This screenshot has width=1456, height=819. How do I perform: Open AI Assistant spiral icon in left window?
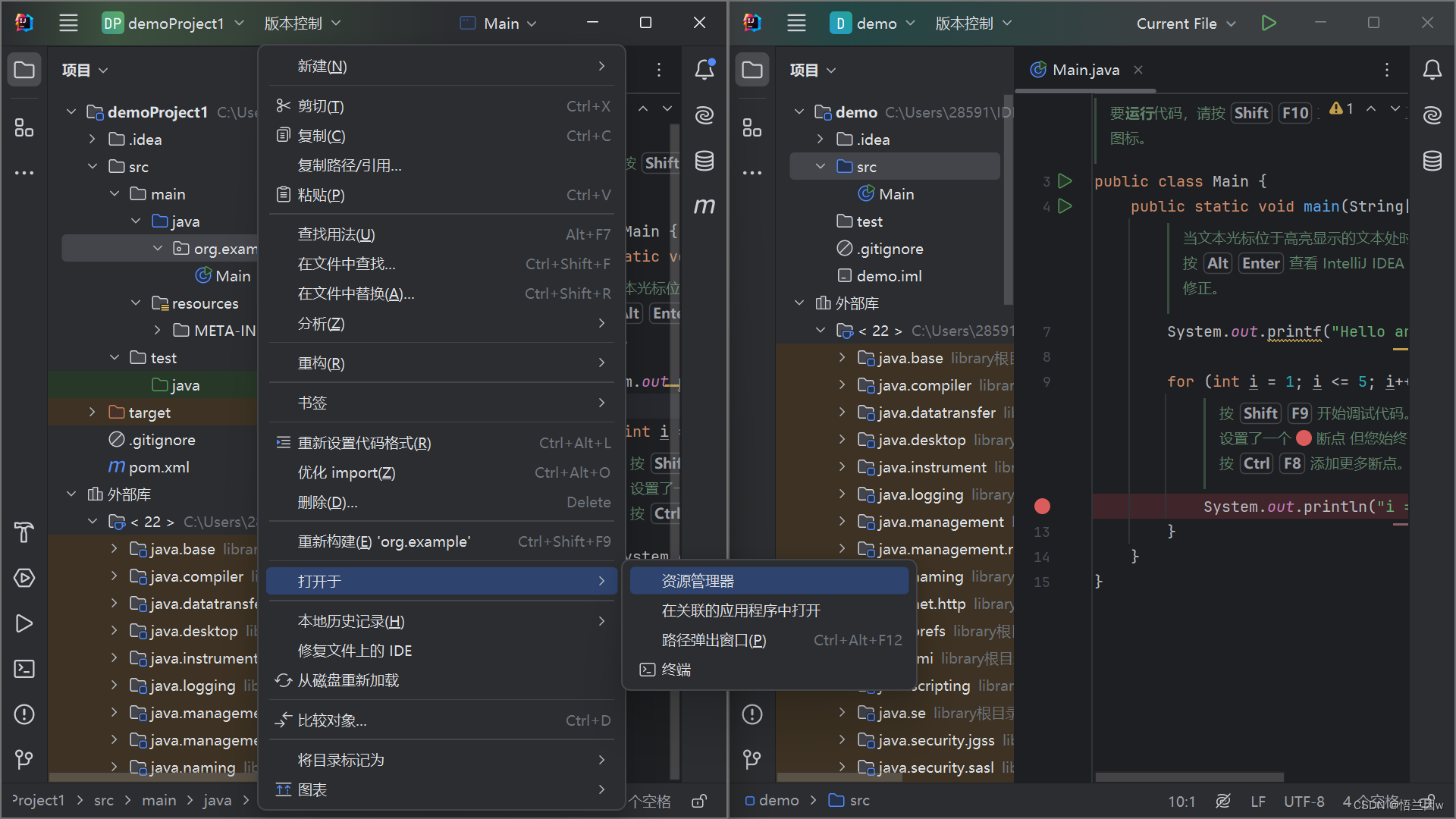pos(704,115)
